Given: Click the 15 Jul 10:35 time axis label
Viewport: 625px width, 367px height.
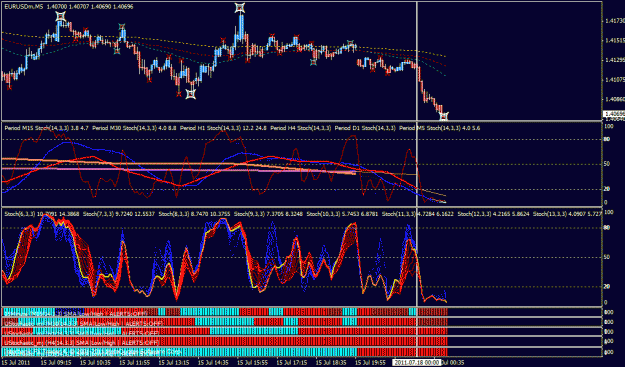Looking at the screenshot, I should [94, 363].
